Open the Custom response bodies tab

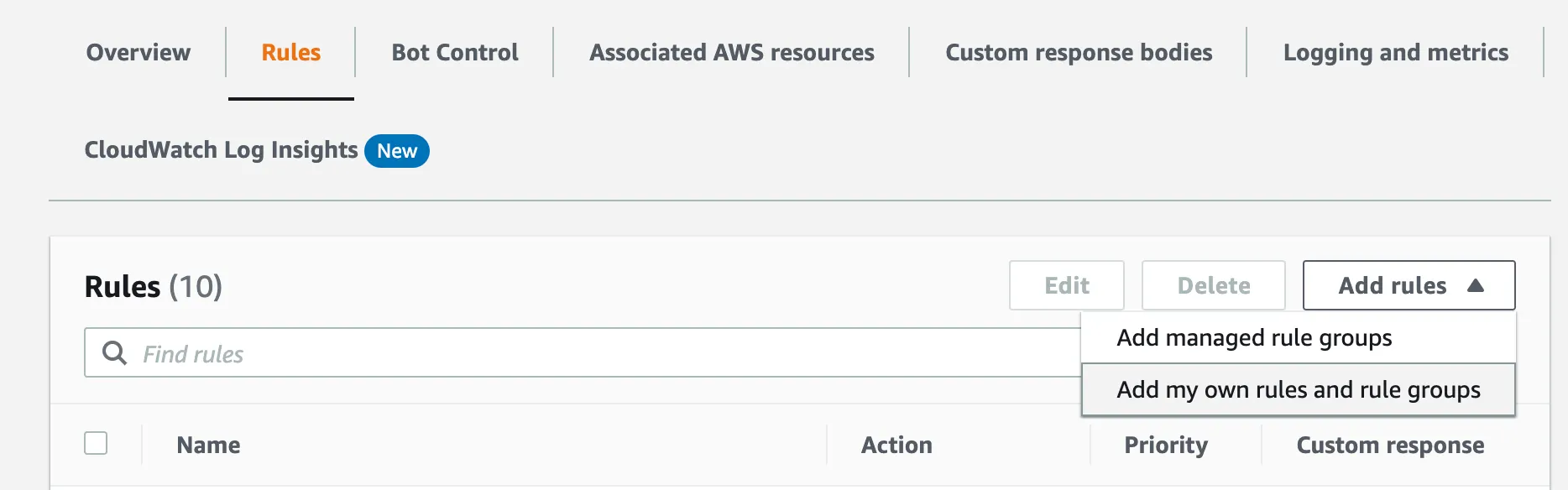[x=1079, y=53]
